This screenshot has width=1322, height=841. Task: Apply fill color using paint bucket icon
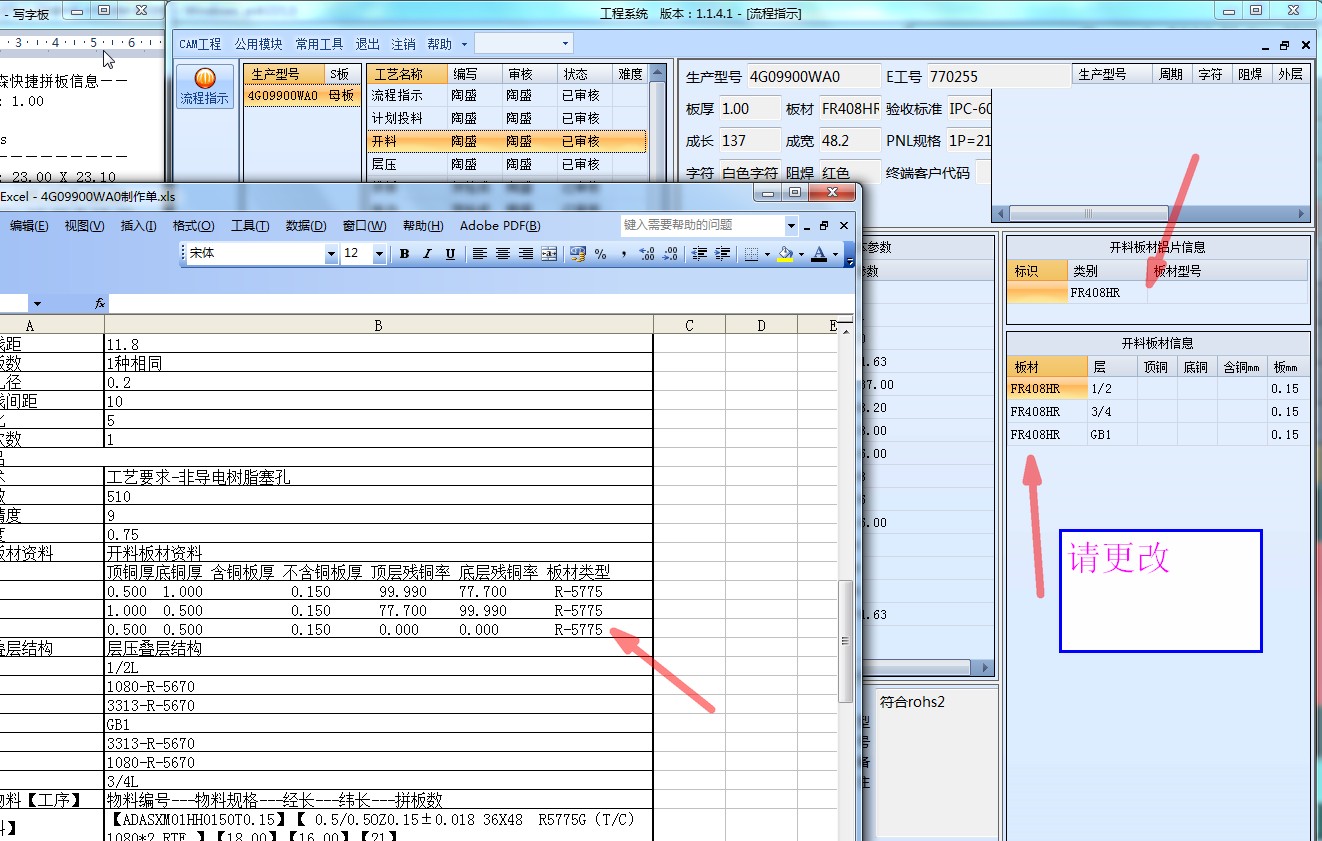pyautogui.click(x=785, y=254)
